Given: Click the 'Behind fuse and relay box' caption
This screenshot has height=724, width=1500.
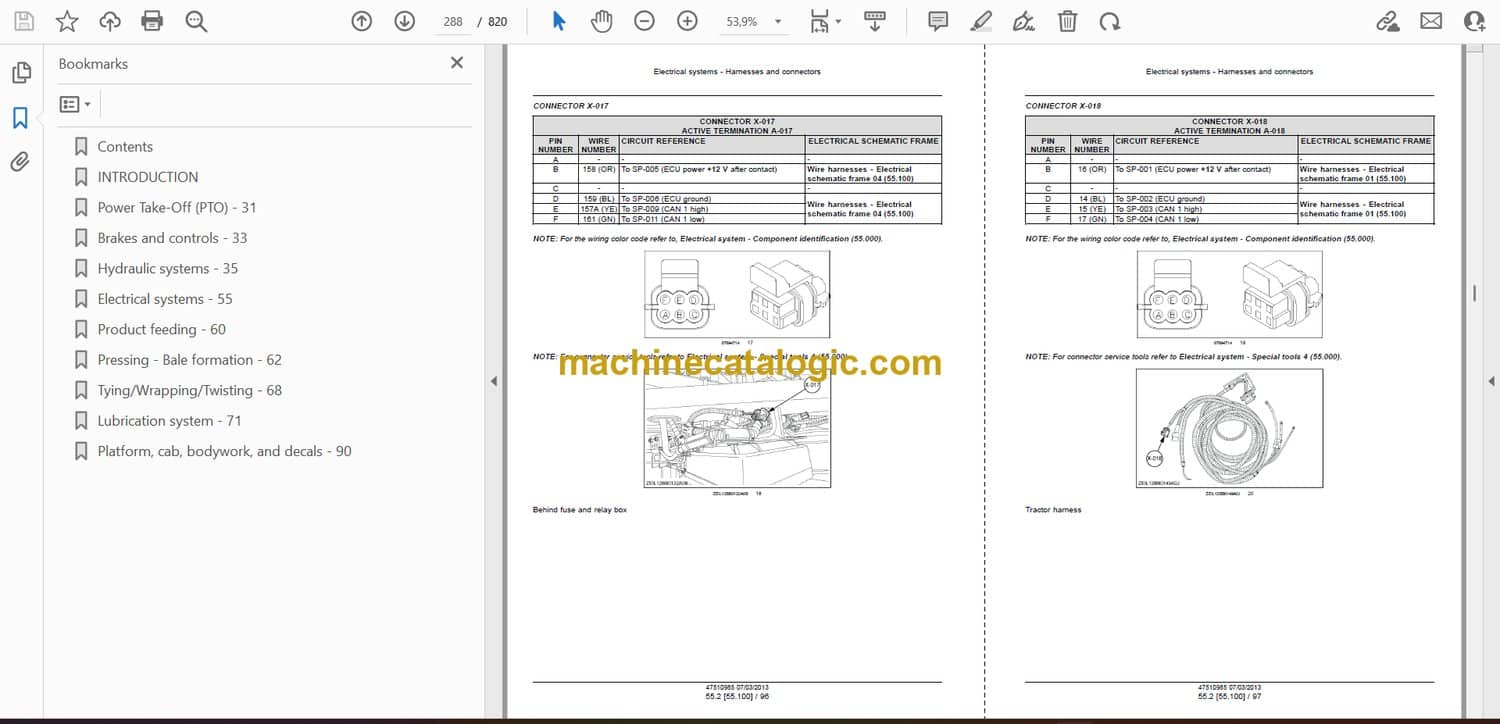Looking at the screenshot, I should pyautogui.click(x=580, y=510).
